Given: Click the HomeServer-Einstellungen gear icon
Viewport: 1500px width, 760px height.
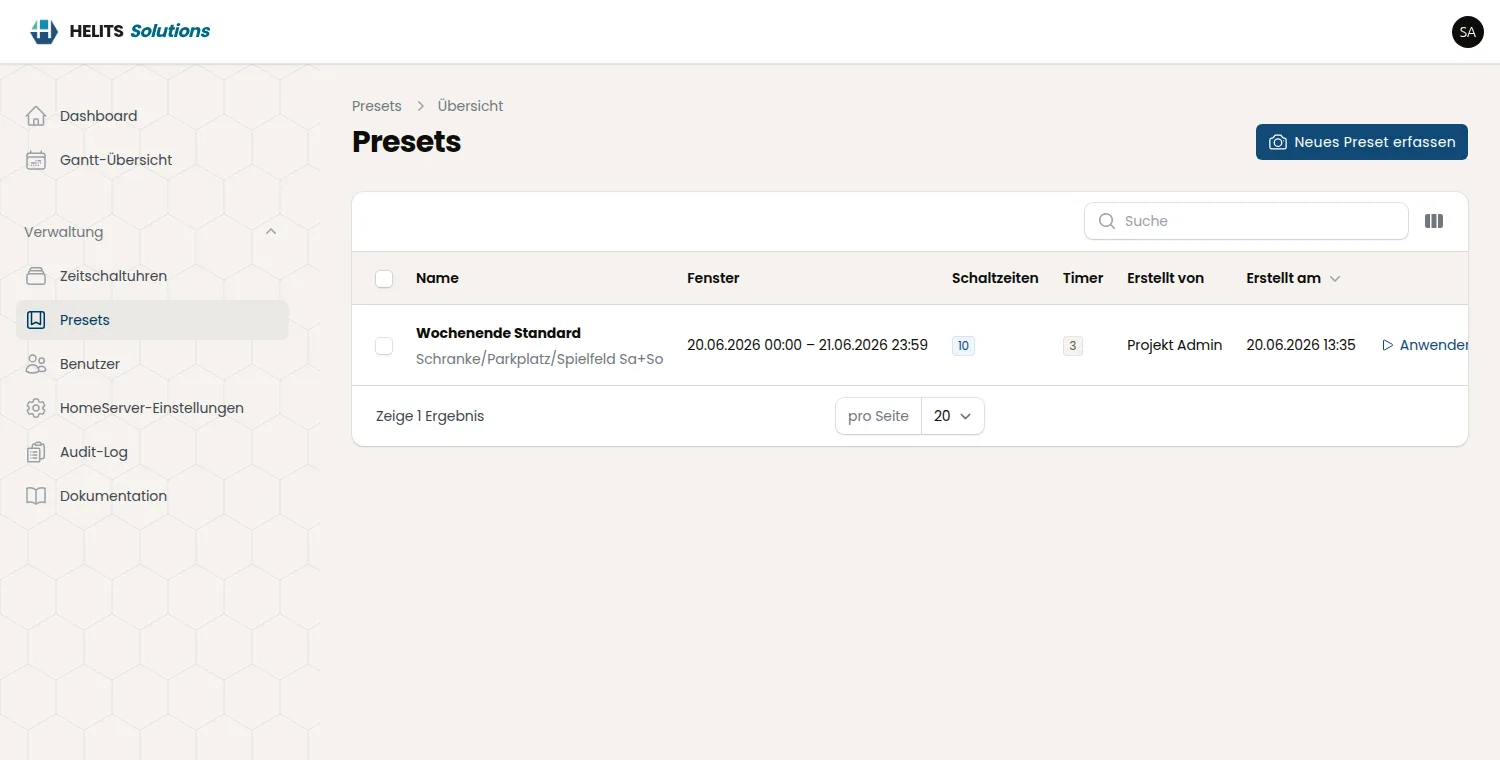Looking at the screenshot, I should click(36, 408).
